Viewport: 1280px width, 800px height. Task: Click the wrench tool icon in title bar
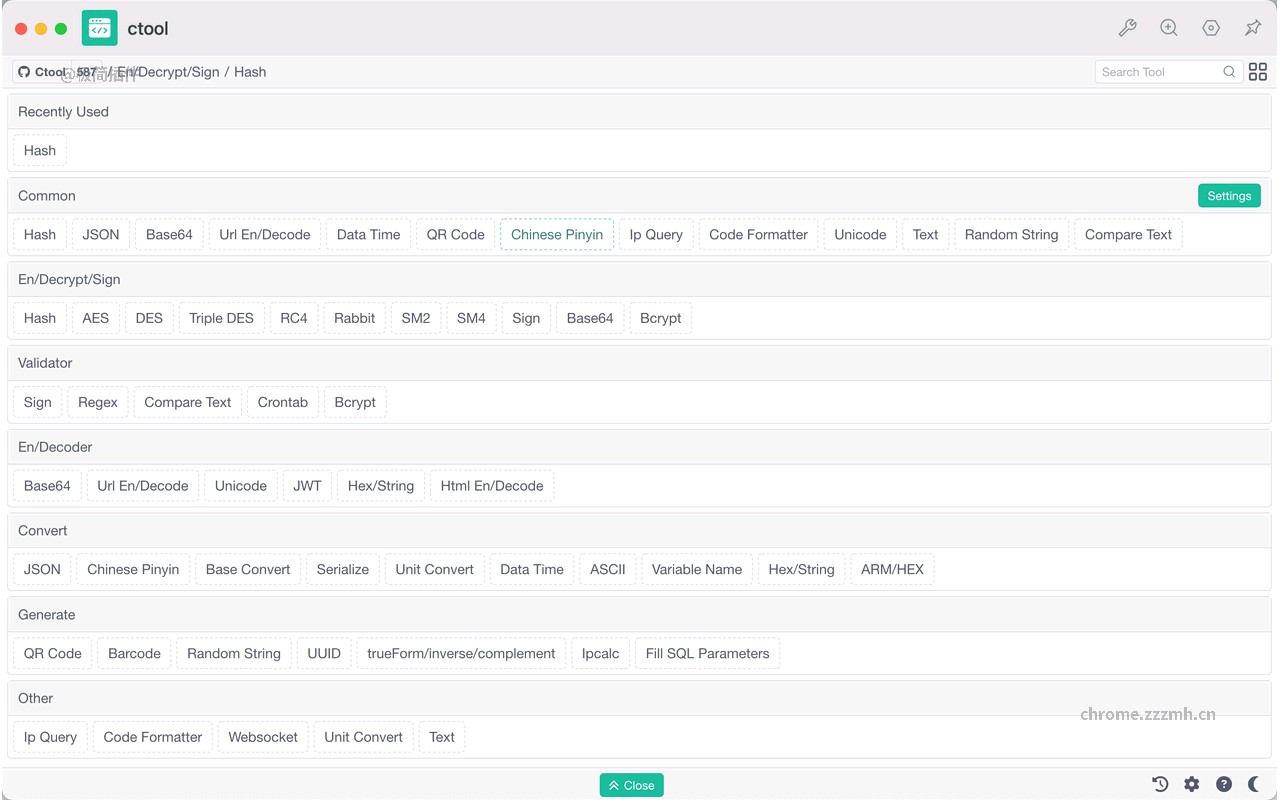click(1127, 28)
